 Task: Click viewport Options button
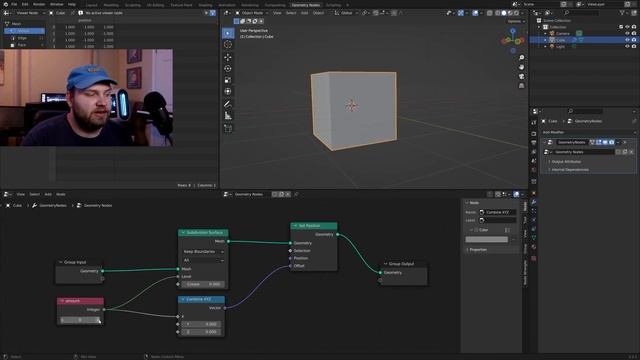pos(515,21)
